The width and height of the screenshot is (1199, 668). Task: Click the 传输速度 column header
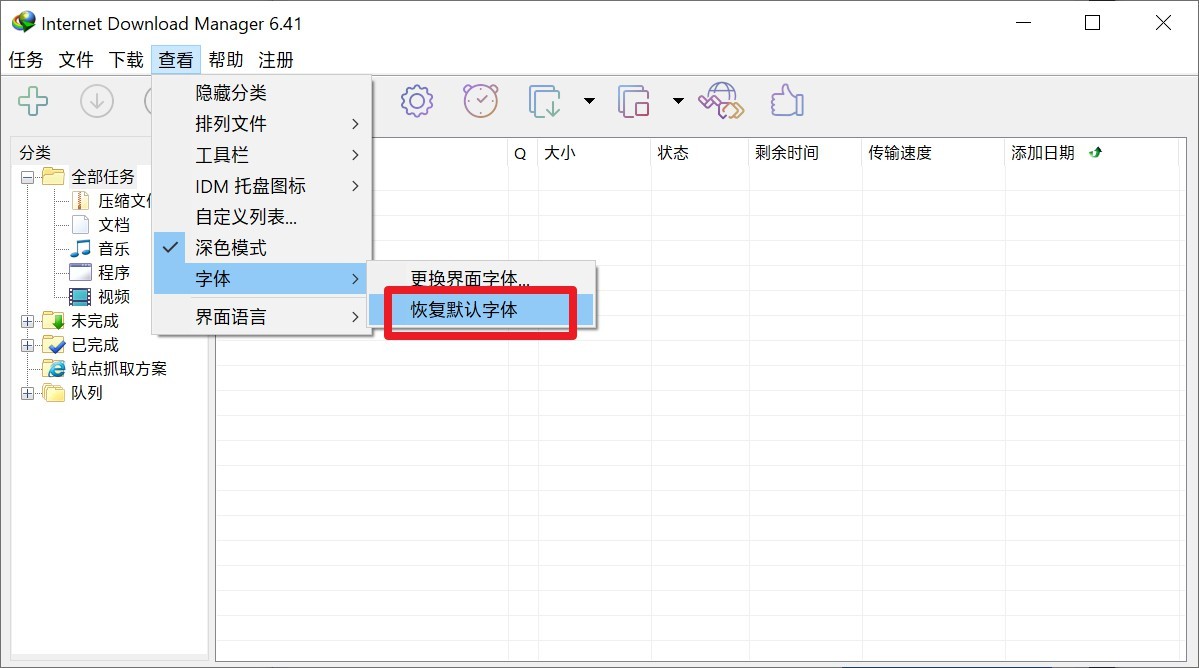tap(899, 153)
